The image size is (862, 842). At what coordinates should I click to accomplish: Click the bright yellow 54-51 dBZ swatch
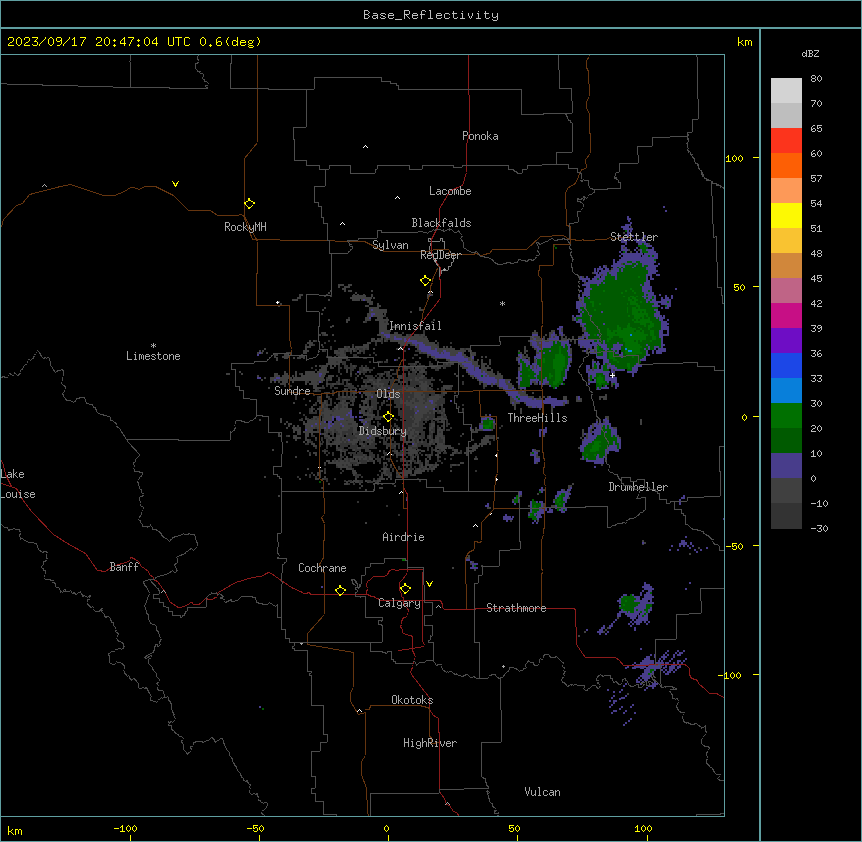[786, 215]
